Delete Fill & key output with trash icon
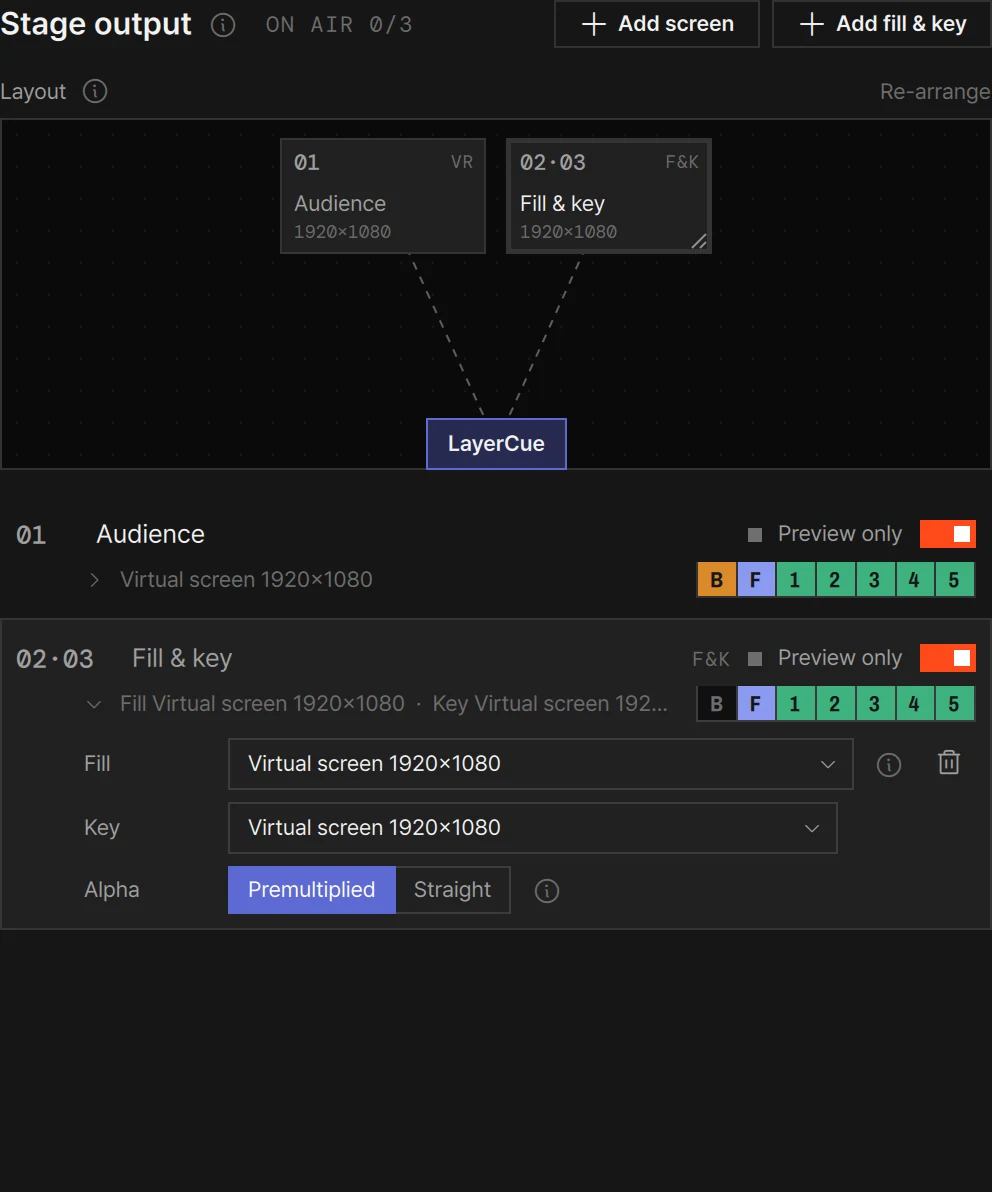This screenshot has width=992, height=1192. coord(949,762)
